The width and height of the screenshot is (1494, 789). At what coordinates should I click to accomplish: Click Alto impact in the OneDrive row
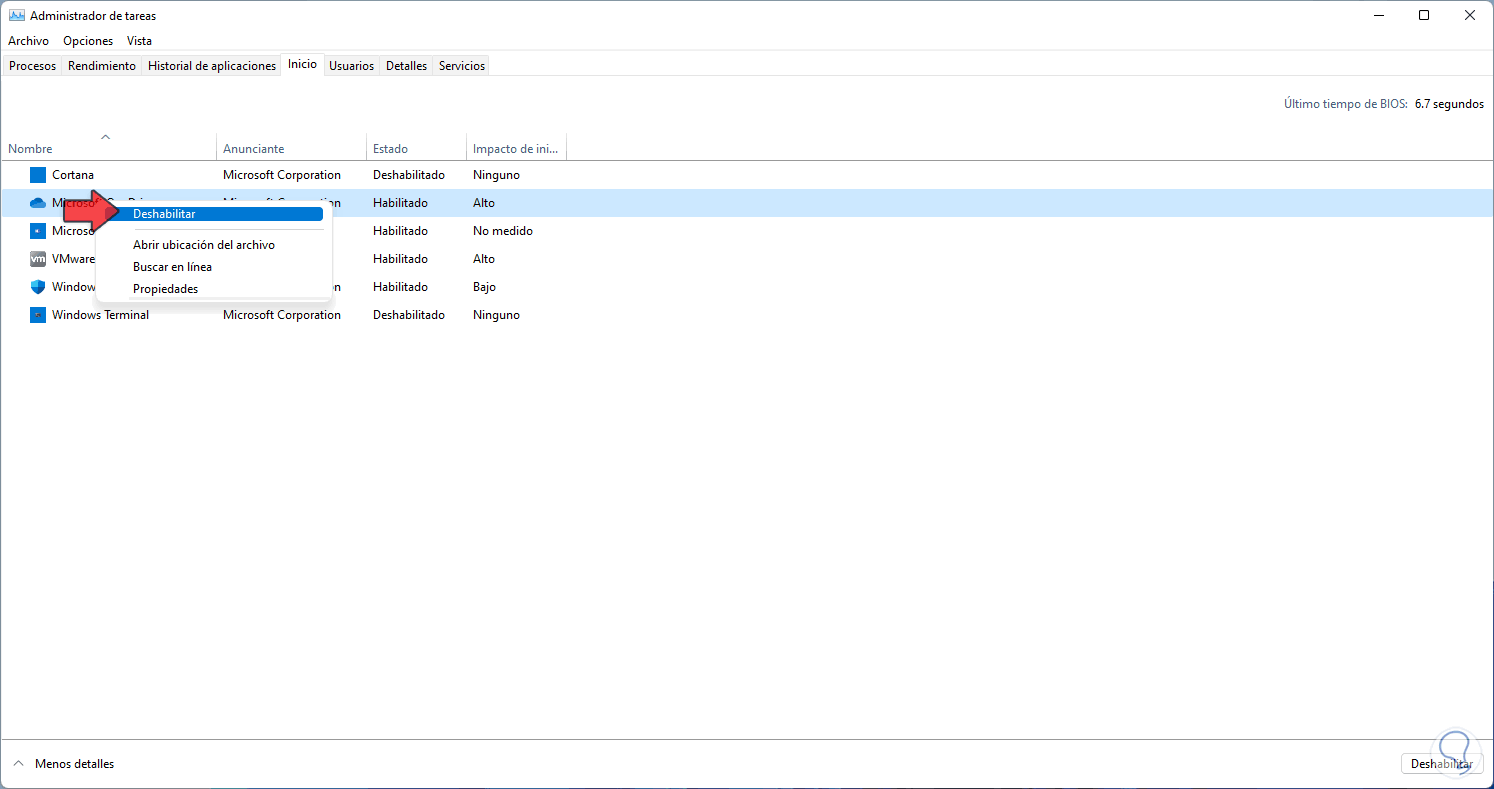pyautogui.click(x=484, y=203)
